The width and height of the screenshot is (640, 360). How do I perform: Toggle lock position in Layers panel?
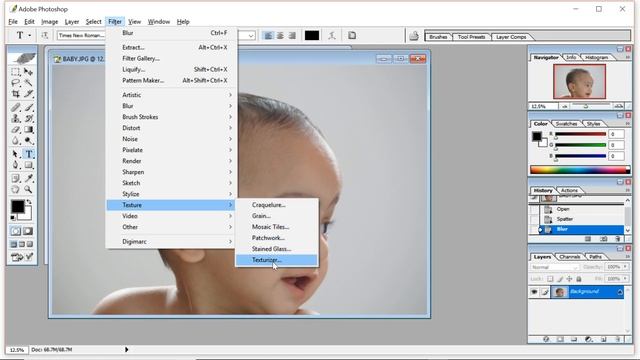[x=569, y=279]
